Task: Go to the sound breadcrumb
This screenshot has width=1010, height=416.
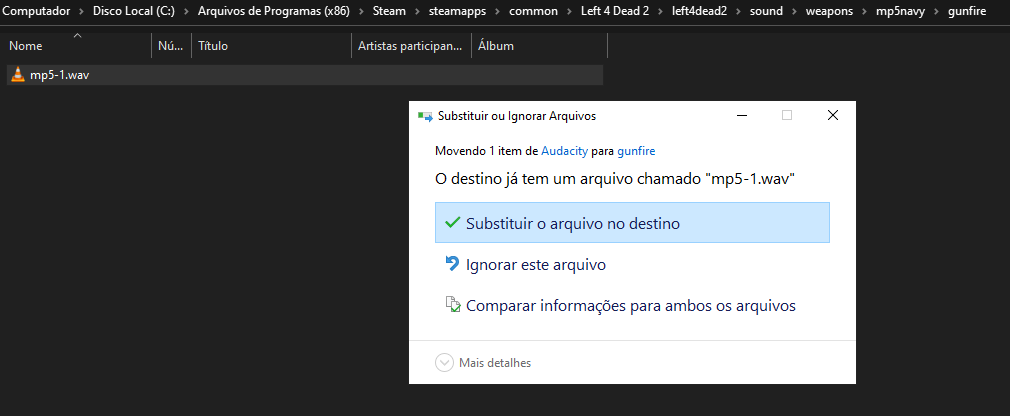Action: click(767, 11)
